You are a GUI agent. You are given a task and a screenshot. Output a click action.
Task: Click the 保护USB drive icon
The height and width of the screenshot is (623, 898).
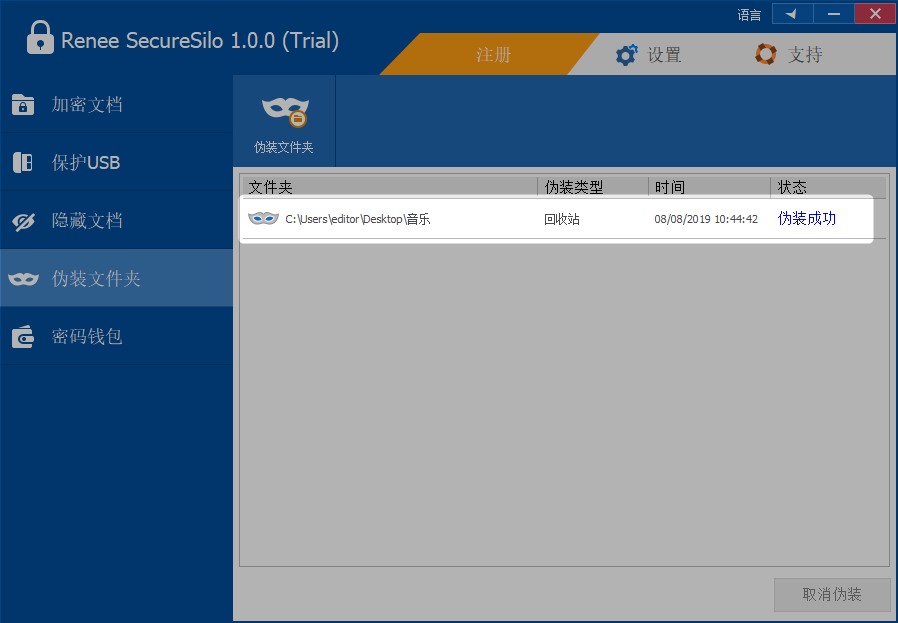point(23,163)
